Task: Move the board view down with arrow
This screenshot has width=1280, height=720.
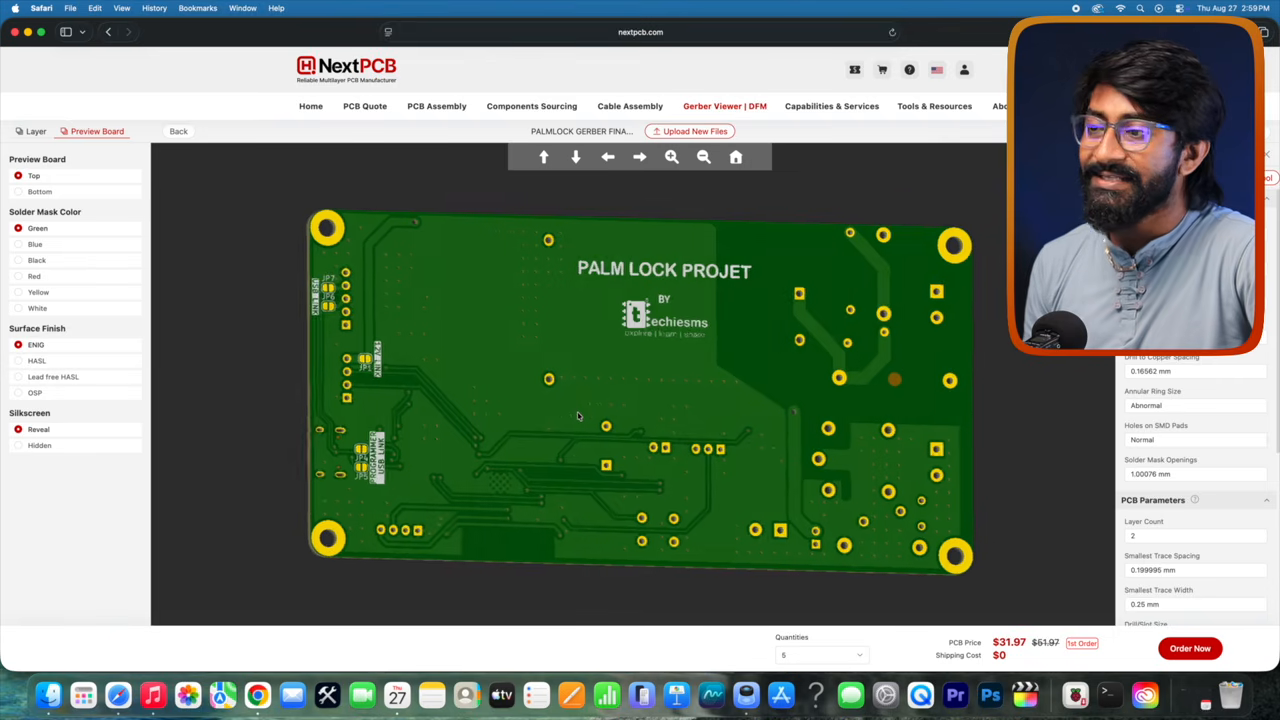Action: 576,157
